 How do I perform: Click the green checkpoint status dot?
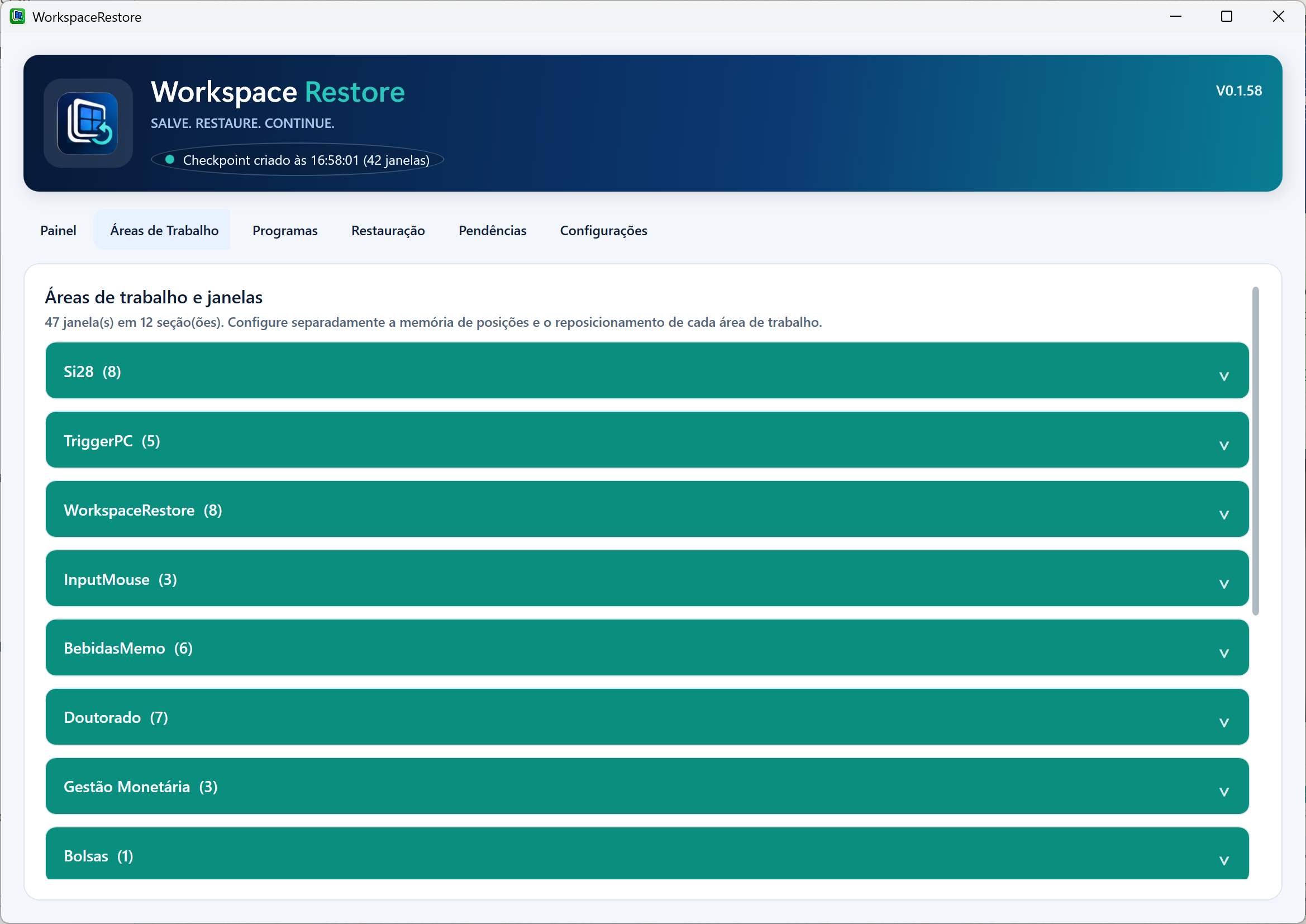pos(169,160)
